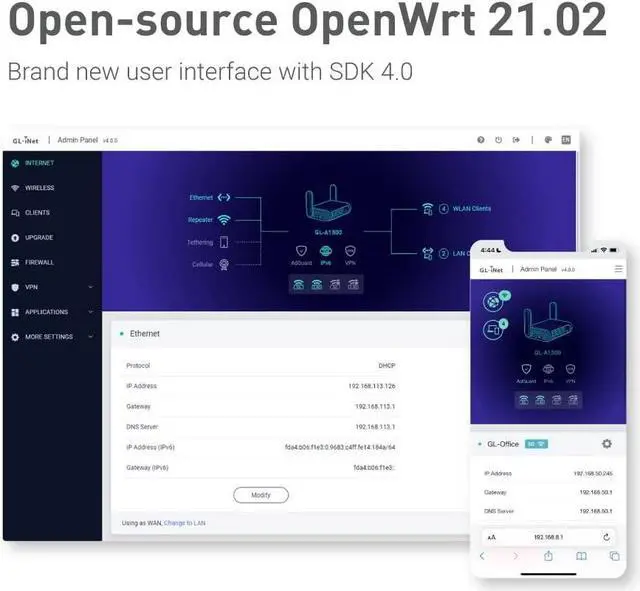Click the language EN button in header

pyautogui.click(x=566, y=140)
